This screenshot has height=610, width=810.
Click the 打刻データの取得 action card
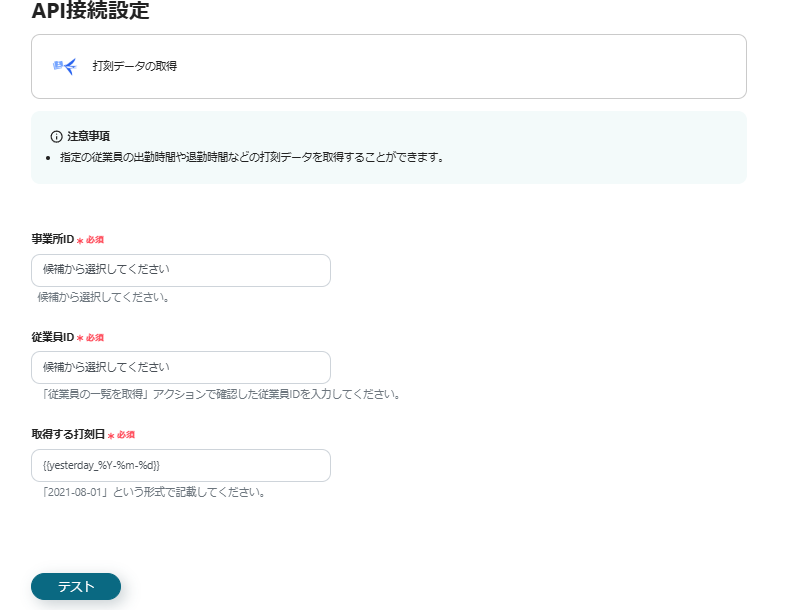coord(390,66)
